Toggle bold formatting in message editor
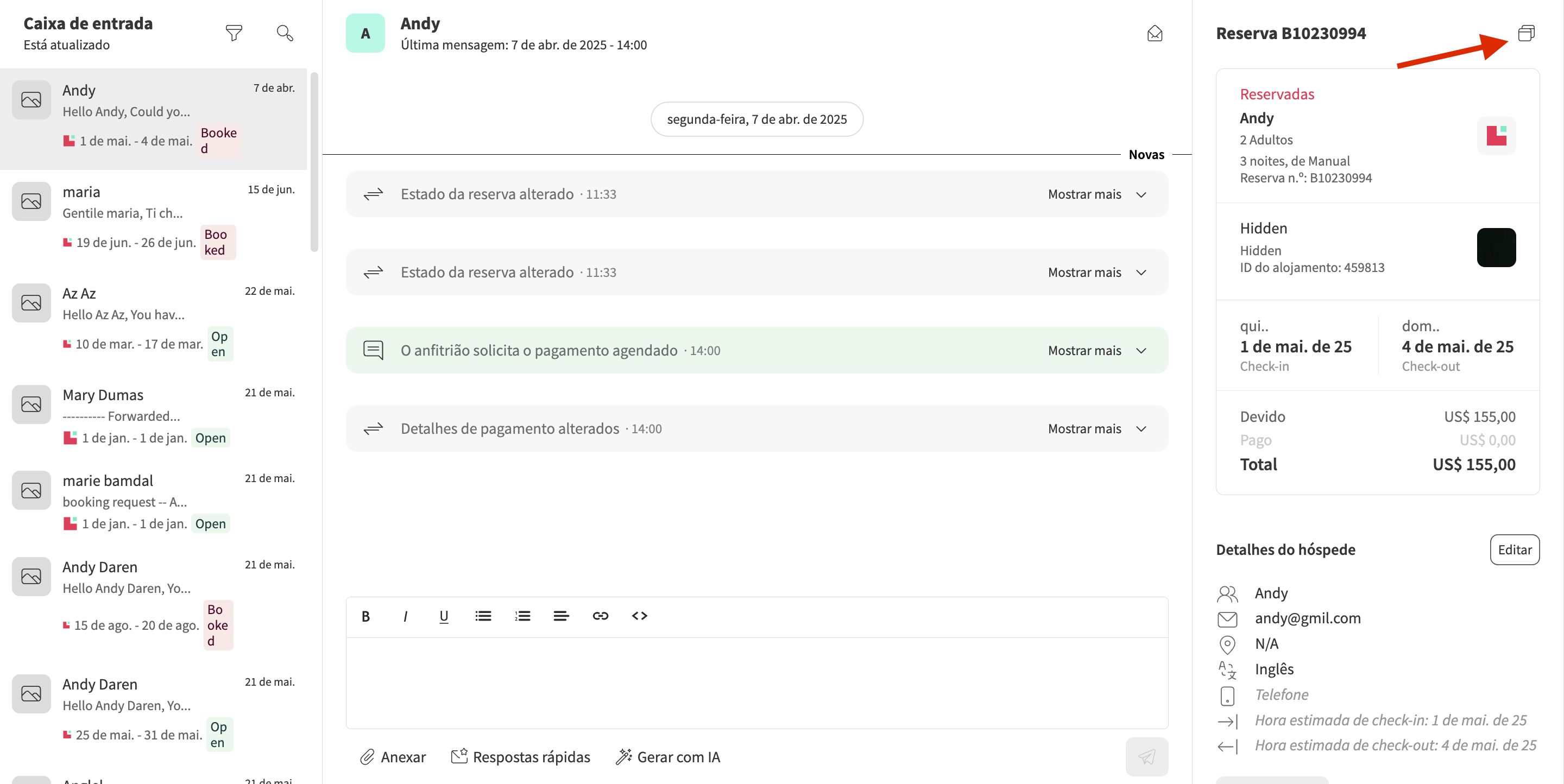 365,616
